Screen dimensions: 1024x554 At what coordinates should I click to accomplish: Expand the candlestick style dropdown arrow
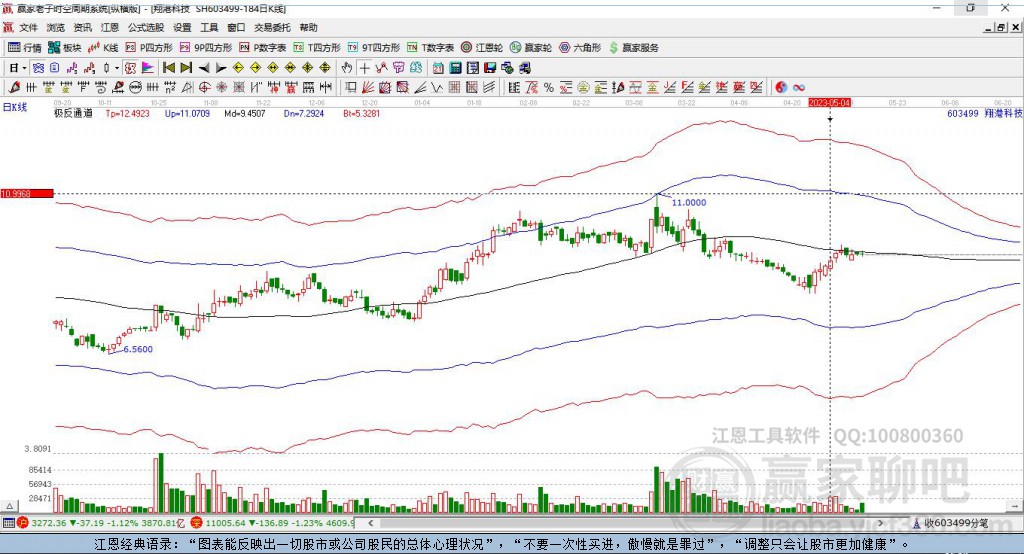(117, 68)
